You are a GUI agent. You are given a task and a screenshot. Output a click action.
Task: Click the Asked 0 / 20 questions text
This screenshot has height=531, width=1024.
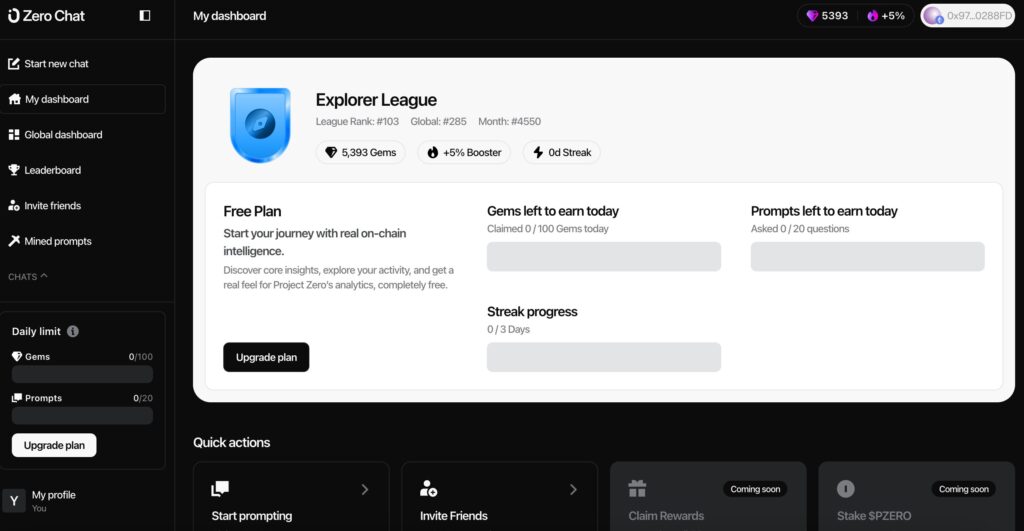[800, 229]
